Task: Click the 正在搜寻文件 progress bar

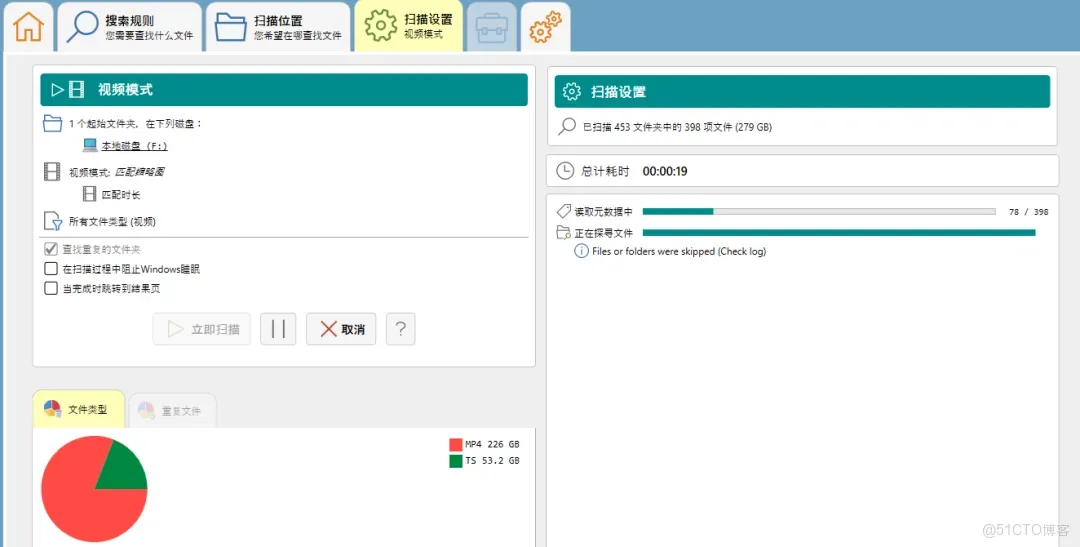Action: [839, 233]
